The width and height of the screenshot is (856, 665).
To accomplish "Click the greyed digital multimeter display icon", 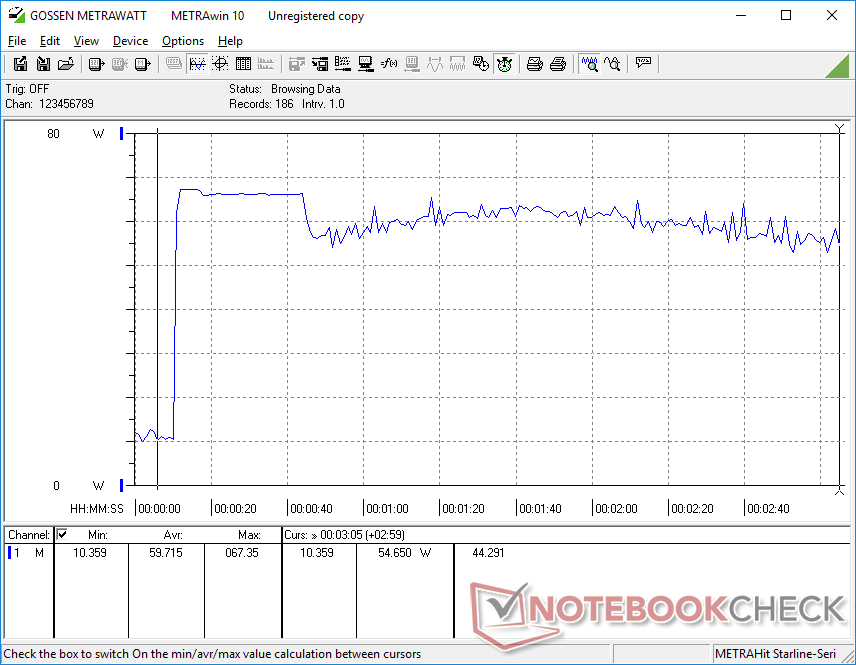I will click(174, 64).
